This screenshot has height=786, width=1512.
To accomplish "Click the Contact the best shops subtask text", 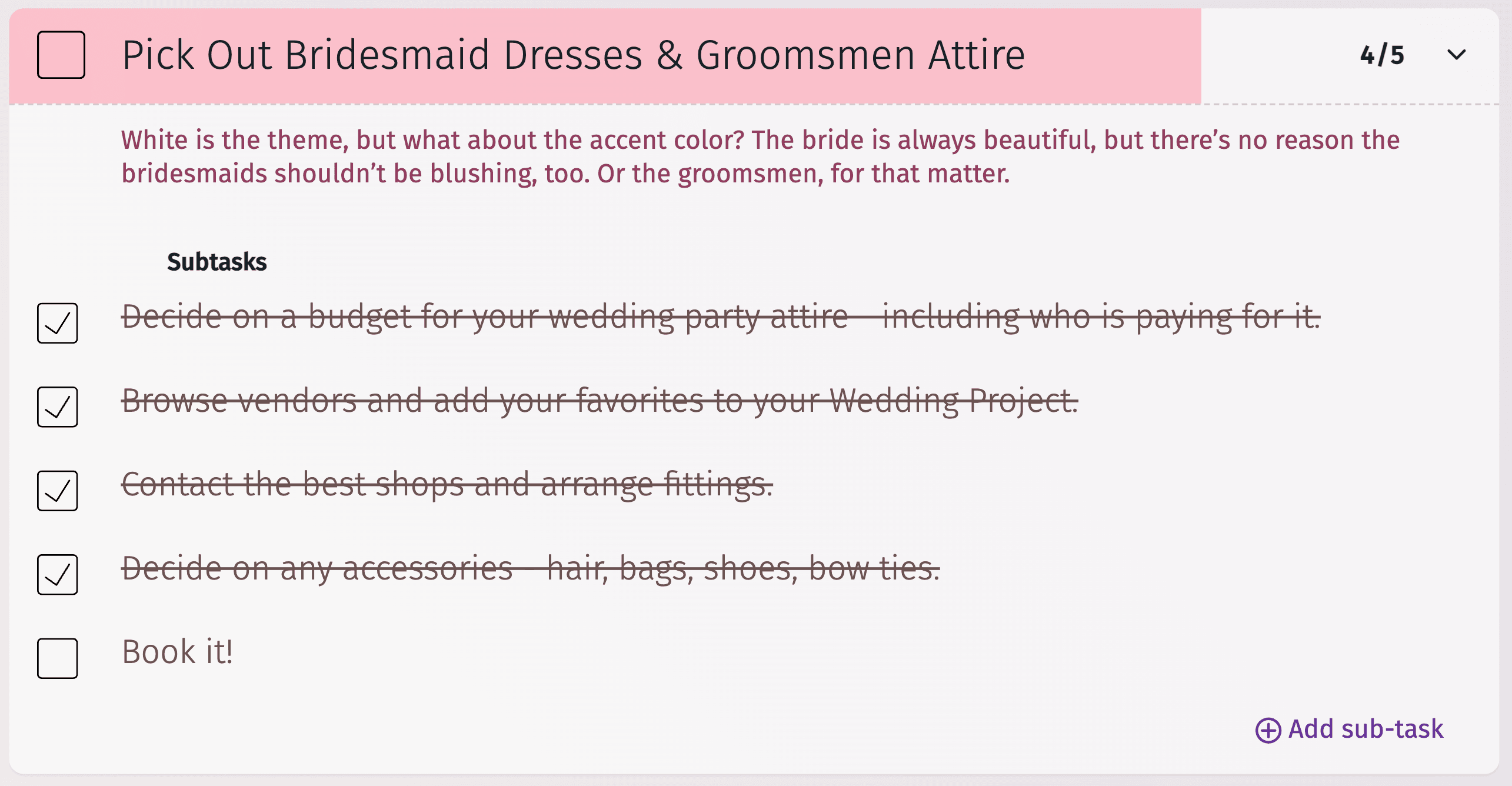I will tap(447, 484).
